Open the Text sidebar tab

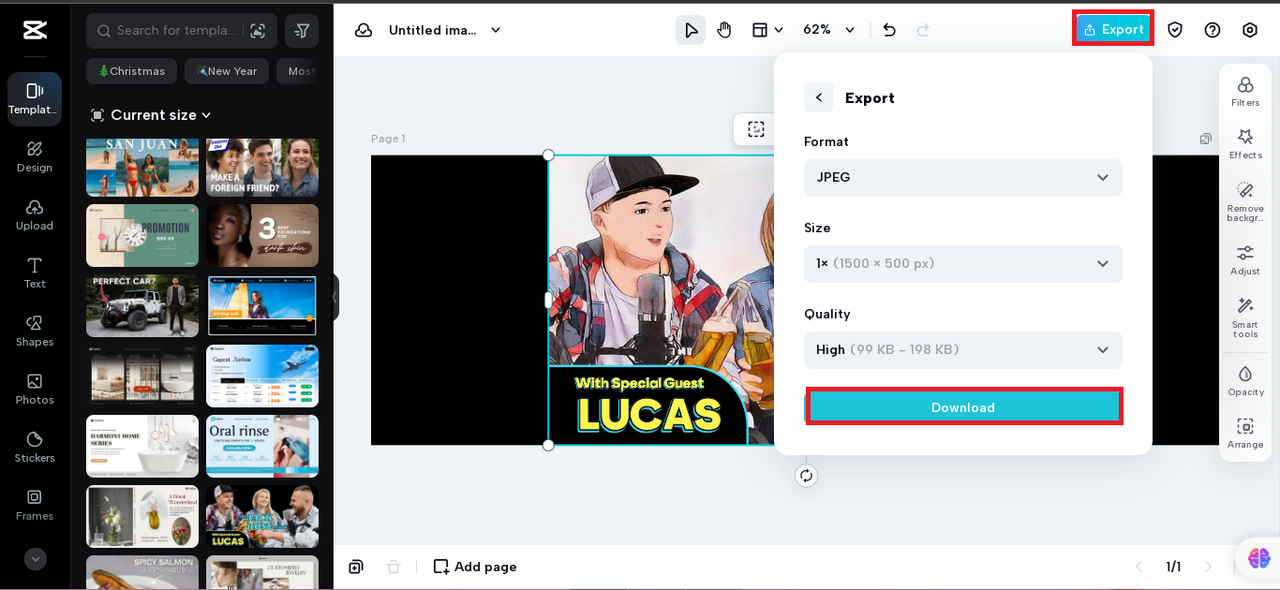point(34,273)
